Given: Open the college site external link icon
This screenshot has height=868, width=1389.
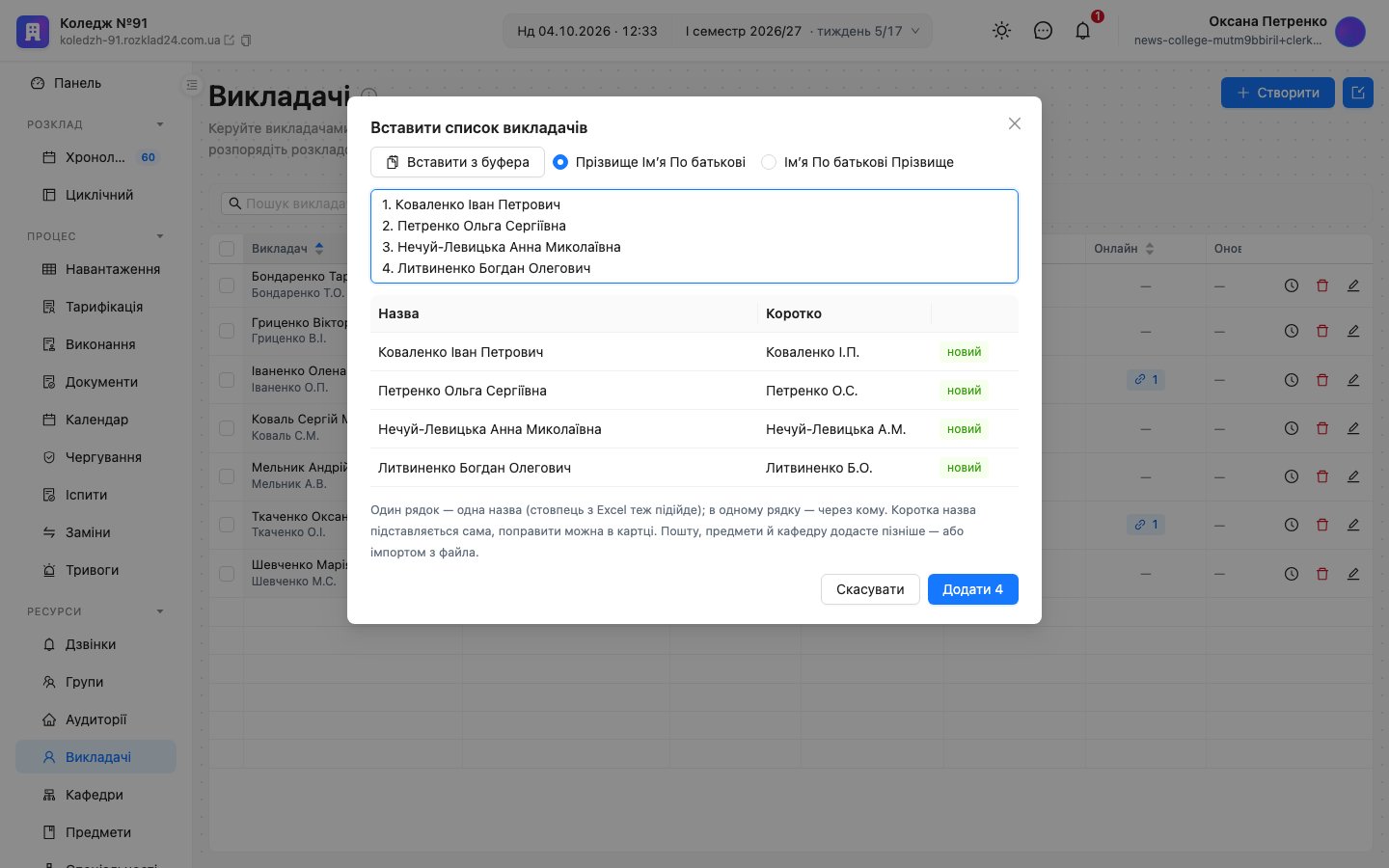Looking at the screenshot, I should coord(230,41).
